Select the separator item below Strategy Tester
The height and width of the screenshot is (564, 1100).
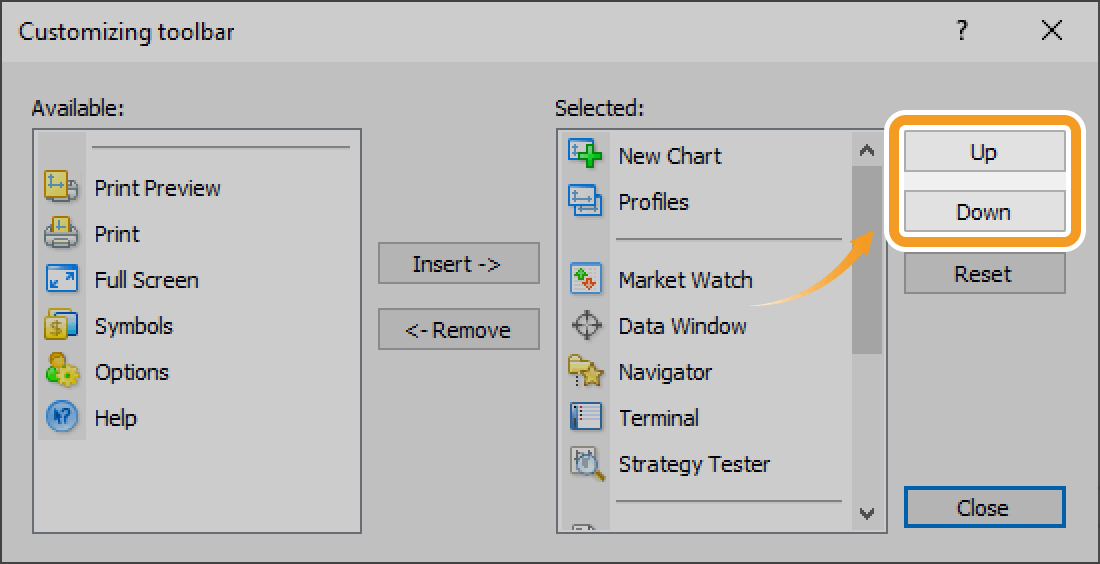tap(729, 501)
